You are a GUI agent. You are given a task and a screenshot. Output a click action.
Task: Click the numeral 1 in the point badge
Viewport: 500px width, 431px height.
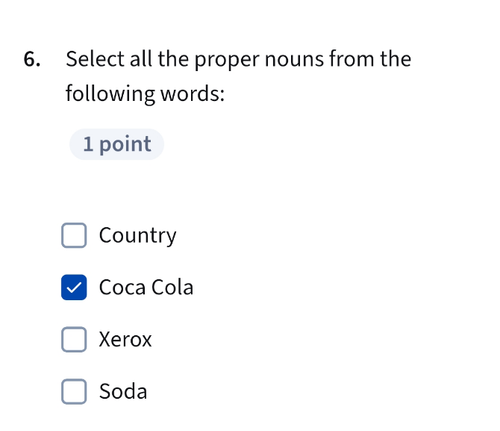(88, 144)
